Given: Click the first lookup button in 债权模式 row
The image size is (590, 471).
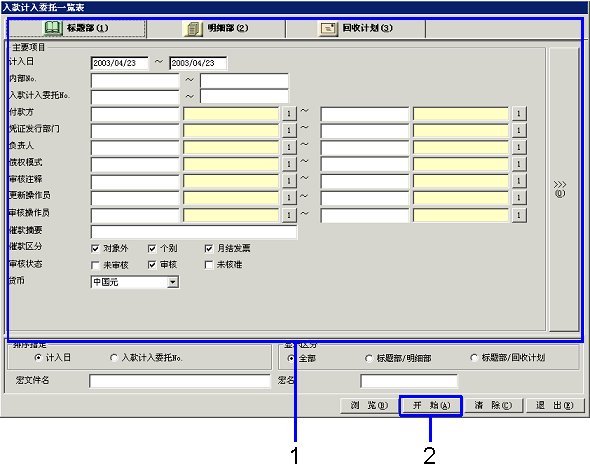Looking at the screenshot, I should click(x=289, y=164).
